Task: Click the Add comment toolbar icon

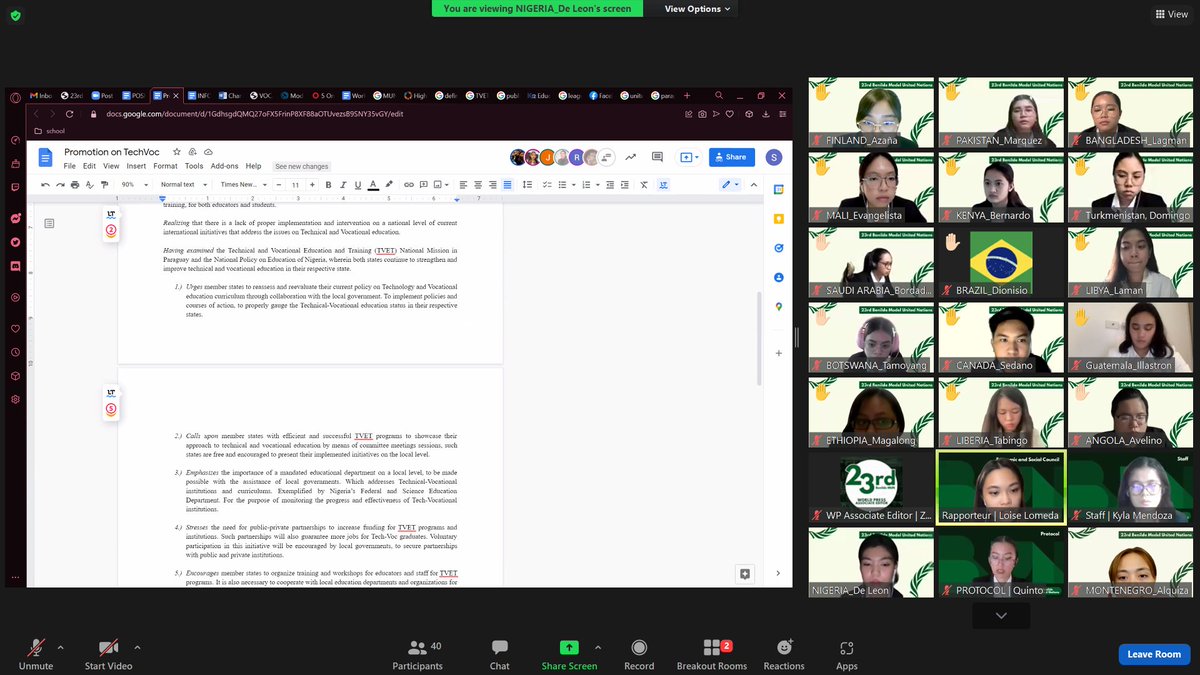Action: [423, 184]
